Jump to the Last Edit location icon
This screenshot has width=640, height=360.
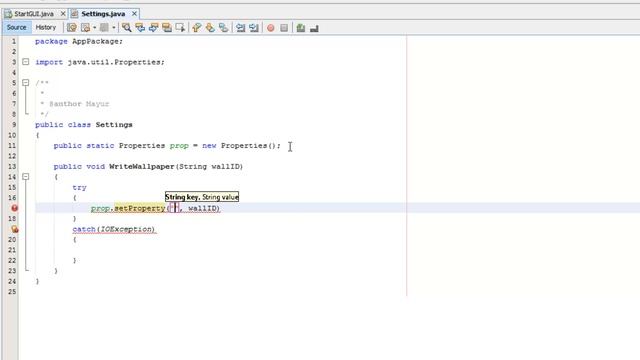click(x=72, y=28)
